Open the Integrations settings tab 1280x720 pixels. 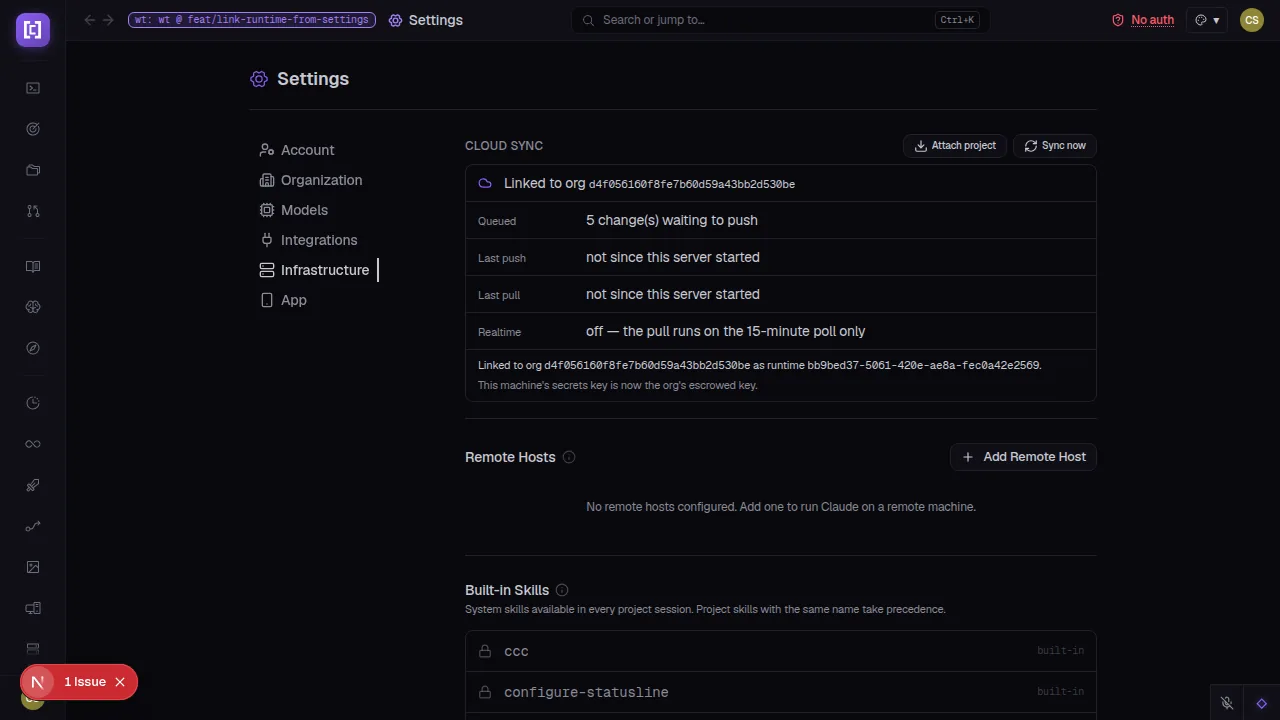(308, 240)
